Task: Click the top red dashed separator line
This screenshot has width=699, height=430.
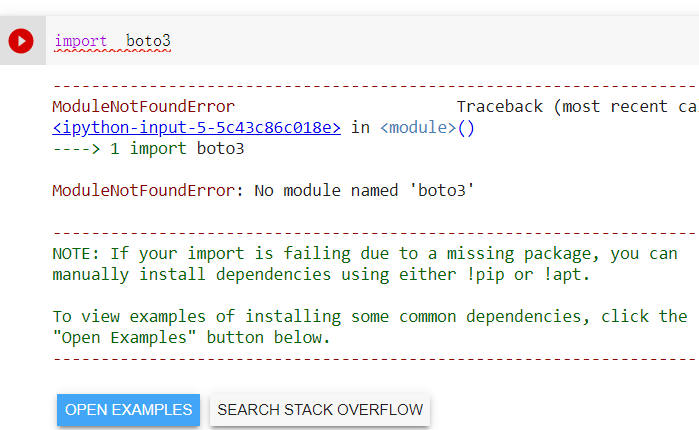Action: click(x=370, y=87)
